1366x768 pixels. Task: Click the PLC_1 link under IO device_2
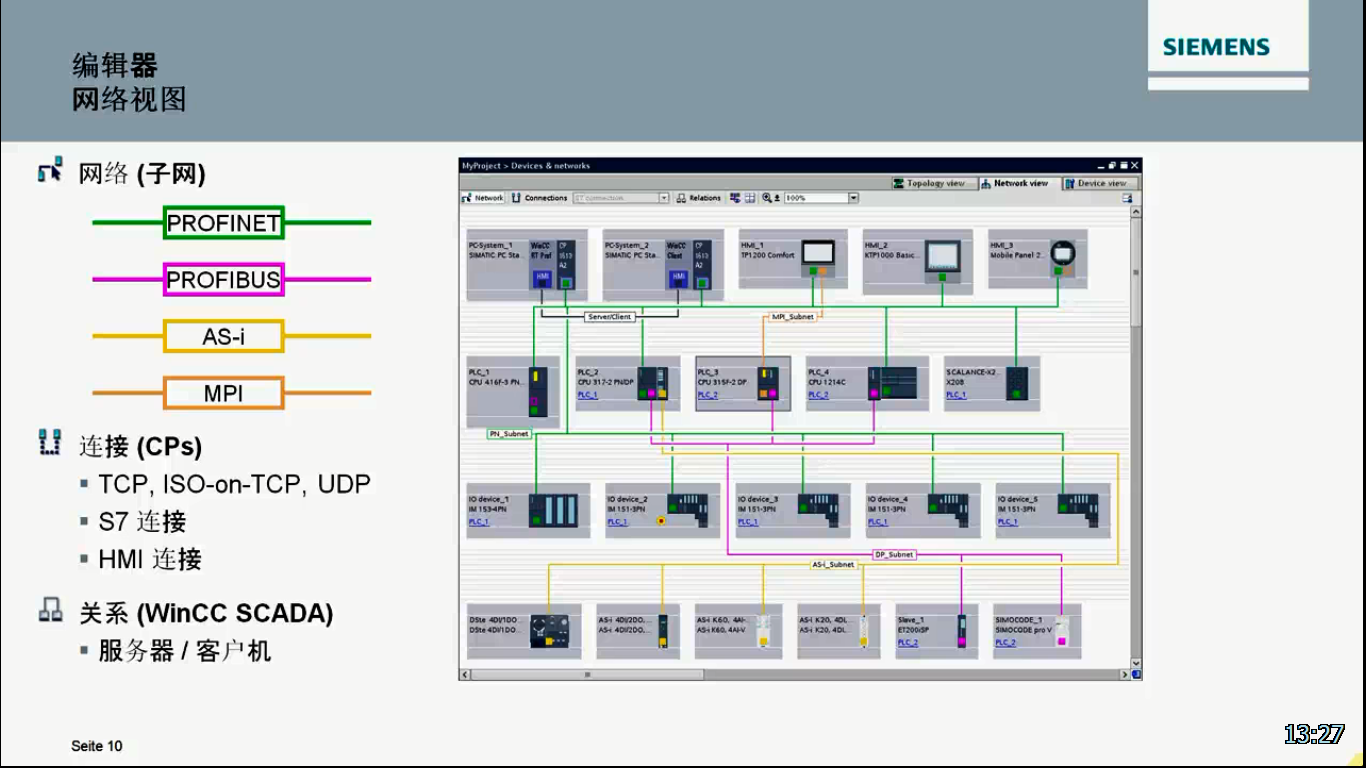[617, 522]
